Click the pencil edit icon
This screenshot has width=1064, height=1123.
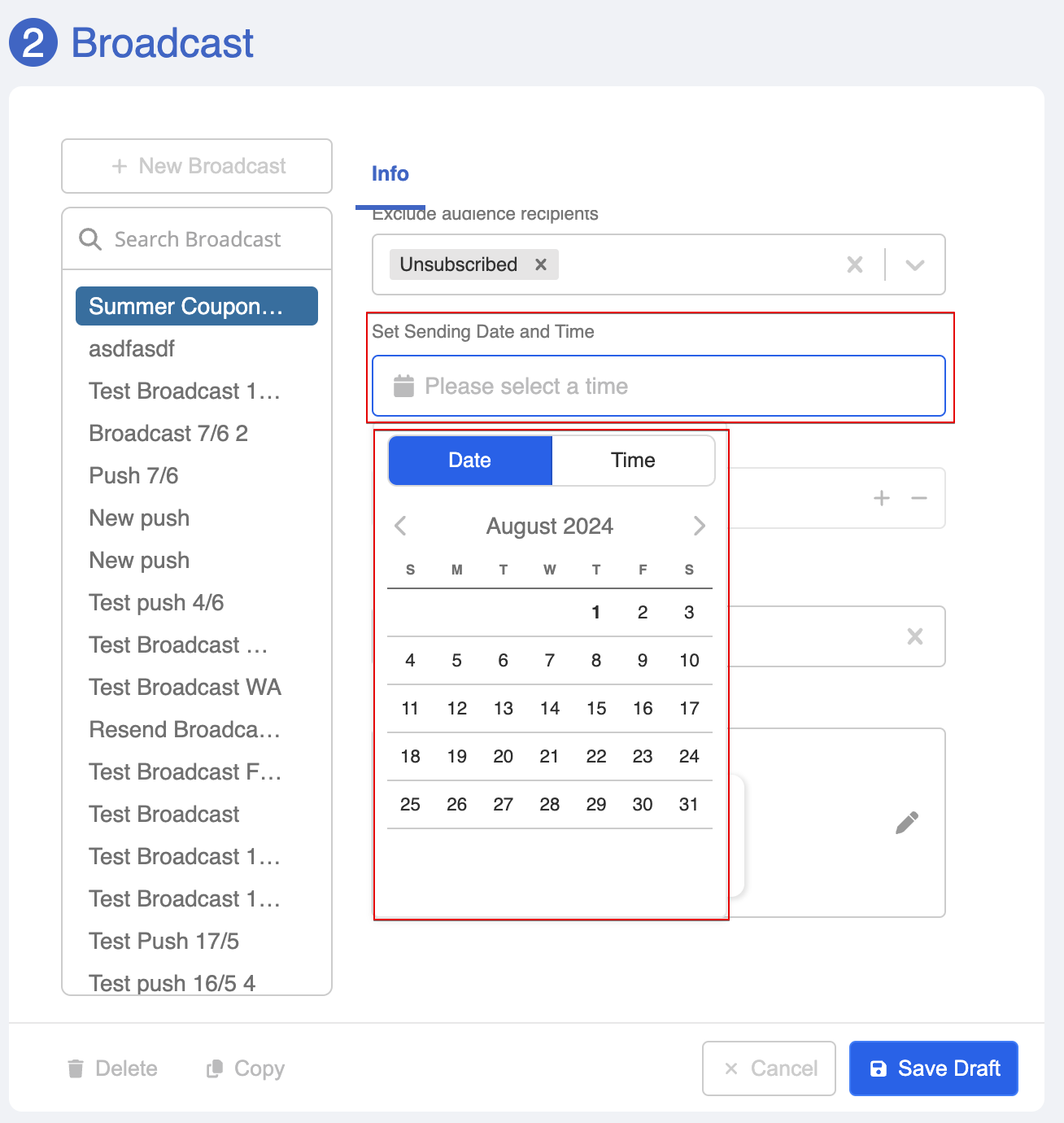pos(906,823)
